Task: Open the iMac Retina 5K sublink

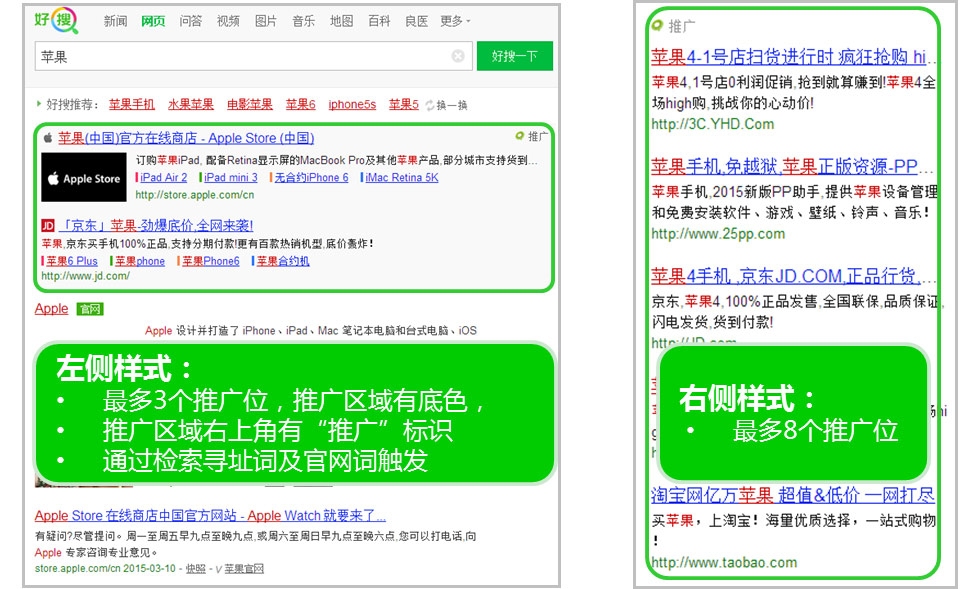Action: point(402,178)
